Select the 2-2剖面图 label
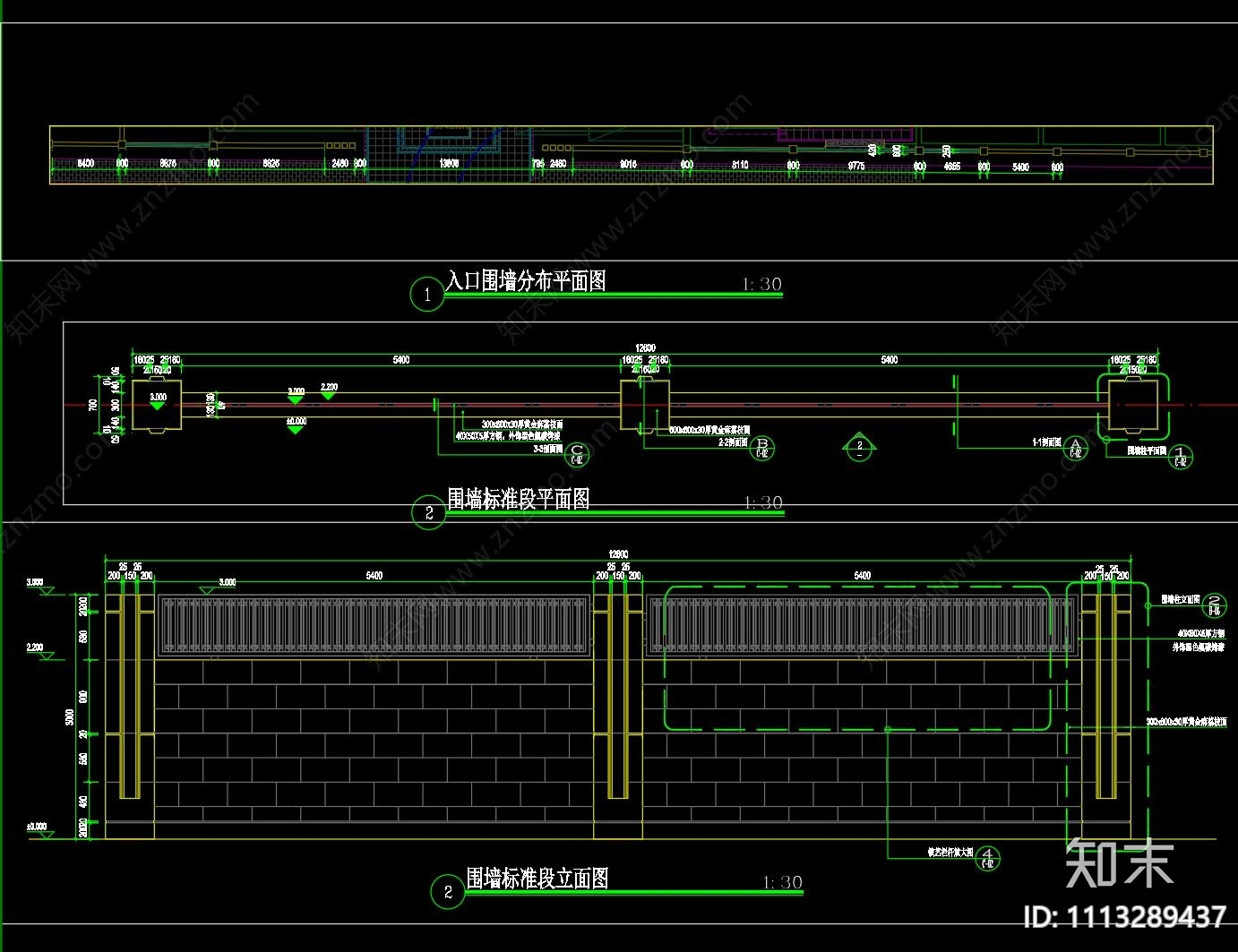This screenshot has width=1238, height=952. coord(733,442)
